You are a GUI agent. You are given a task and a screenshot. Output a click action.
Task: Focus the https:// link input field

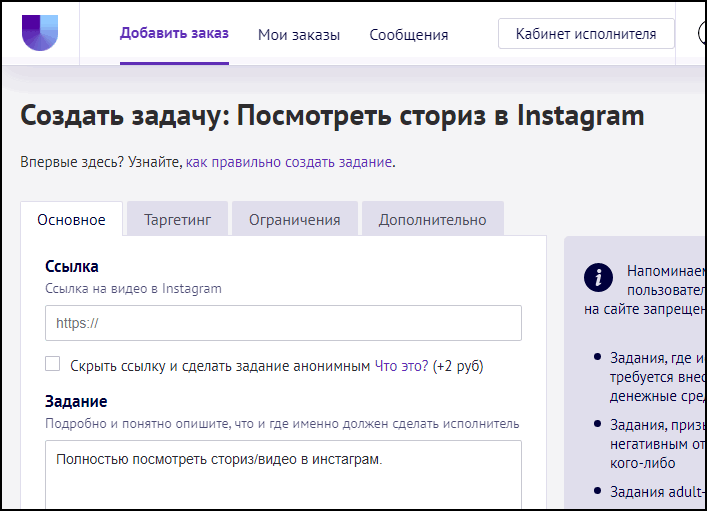pyautogui.click(x=283, y=323)
